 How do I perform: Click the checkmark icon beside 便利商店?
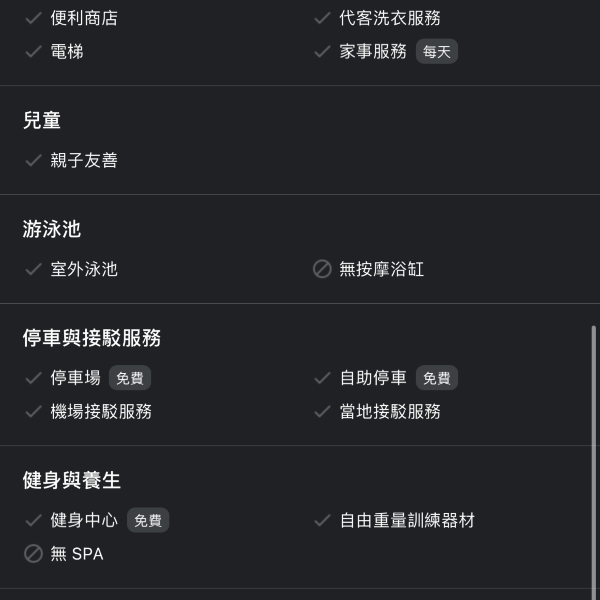click(x=33, y=18)
